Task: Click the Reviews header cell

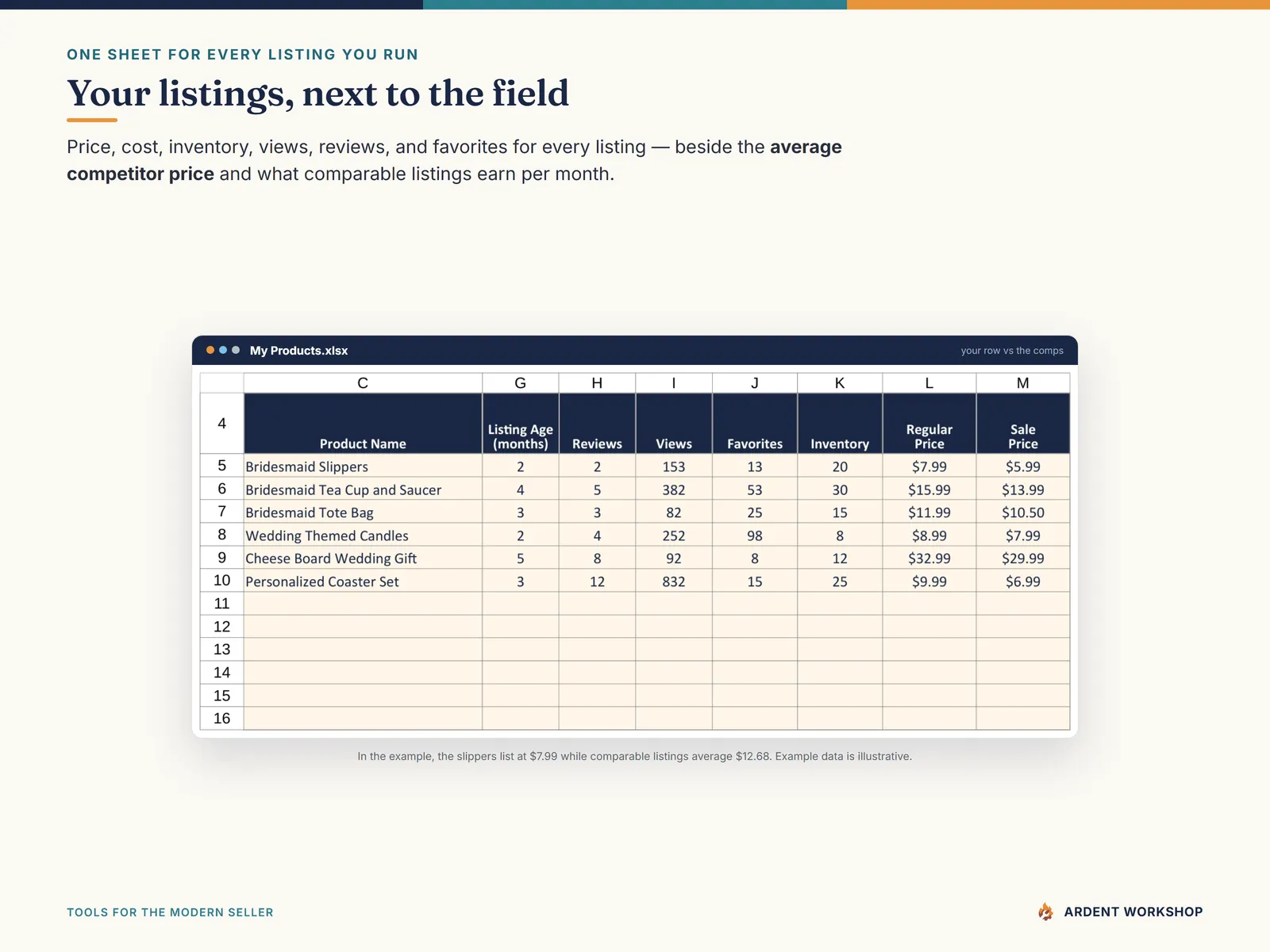Action: 597,424
